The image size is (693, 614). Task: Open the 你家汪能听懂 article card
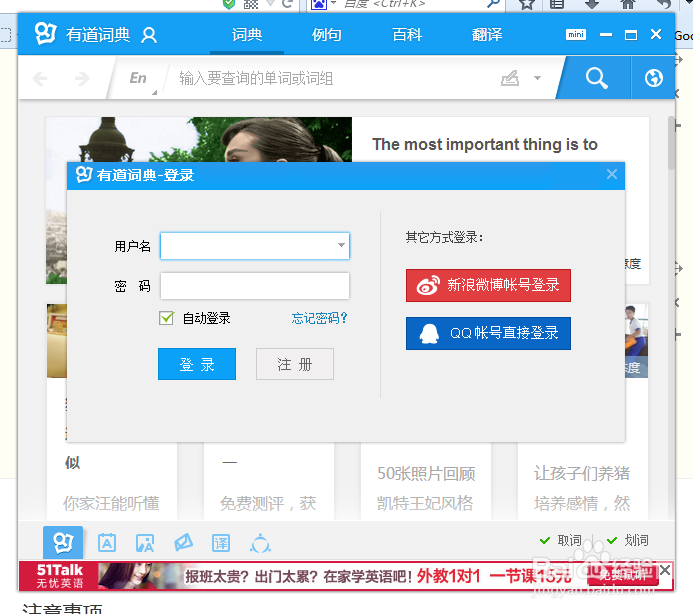112,482
